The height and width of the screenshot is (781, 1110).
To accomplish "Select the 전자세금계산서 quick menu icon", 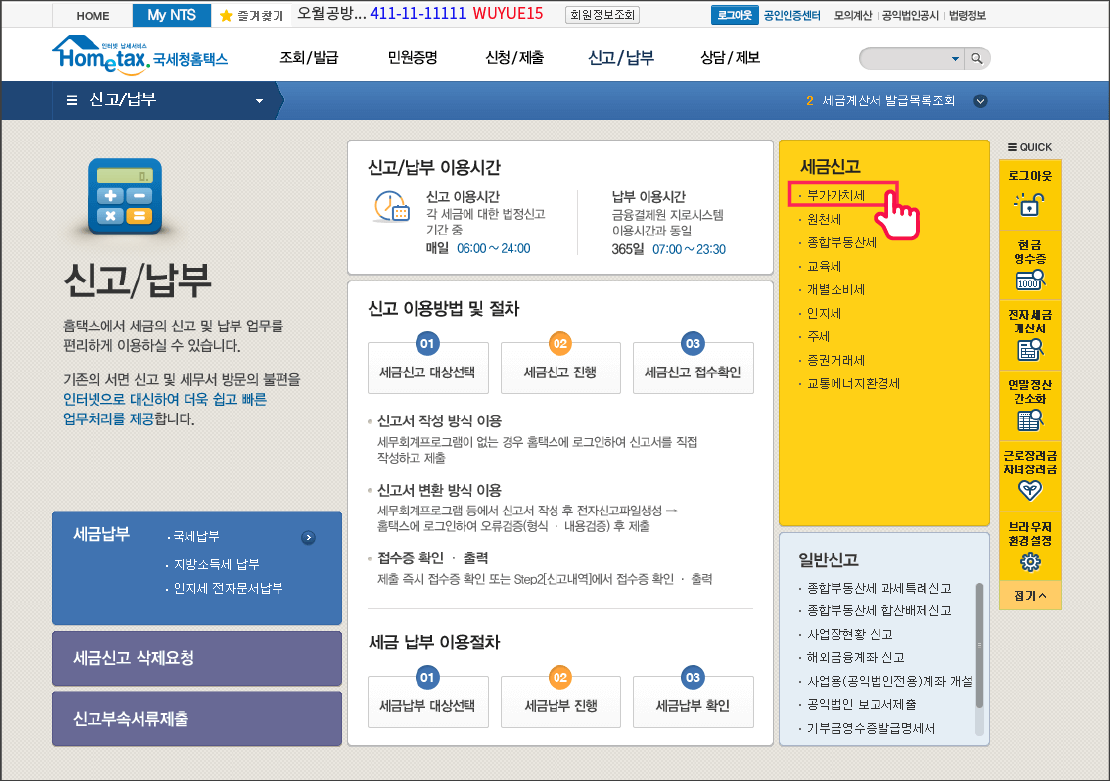I will pos(1031,348).
